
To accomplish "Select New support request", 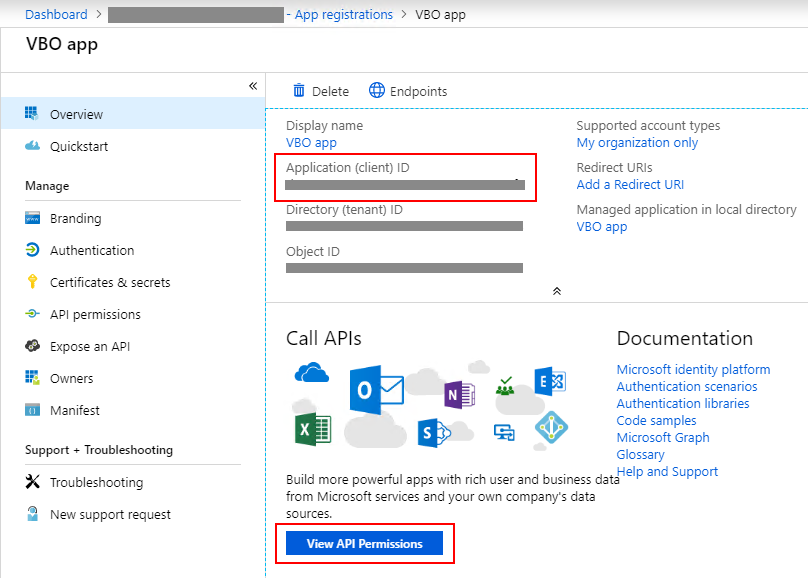I will click(x=112, y=514).
